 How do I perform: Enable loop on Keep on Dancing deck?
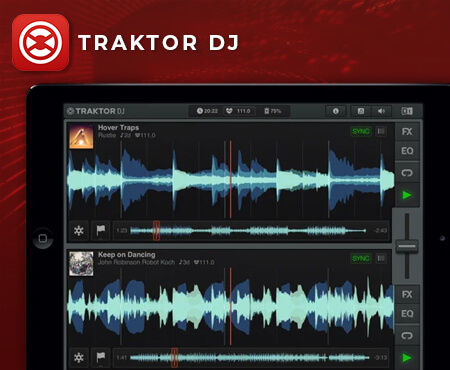407,335
